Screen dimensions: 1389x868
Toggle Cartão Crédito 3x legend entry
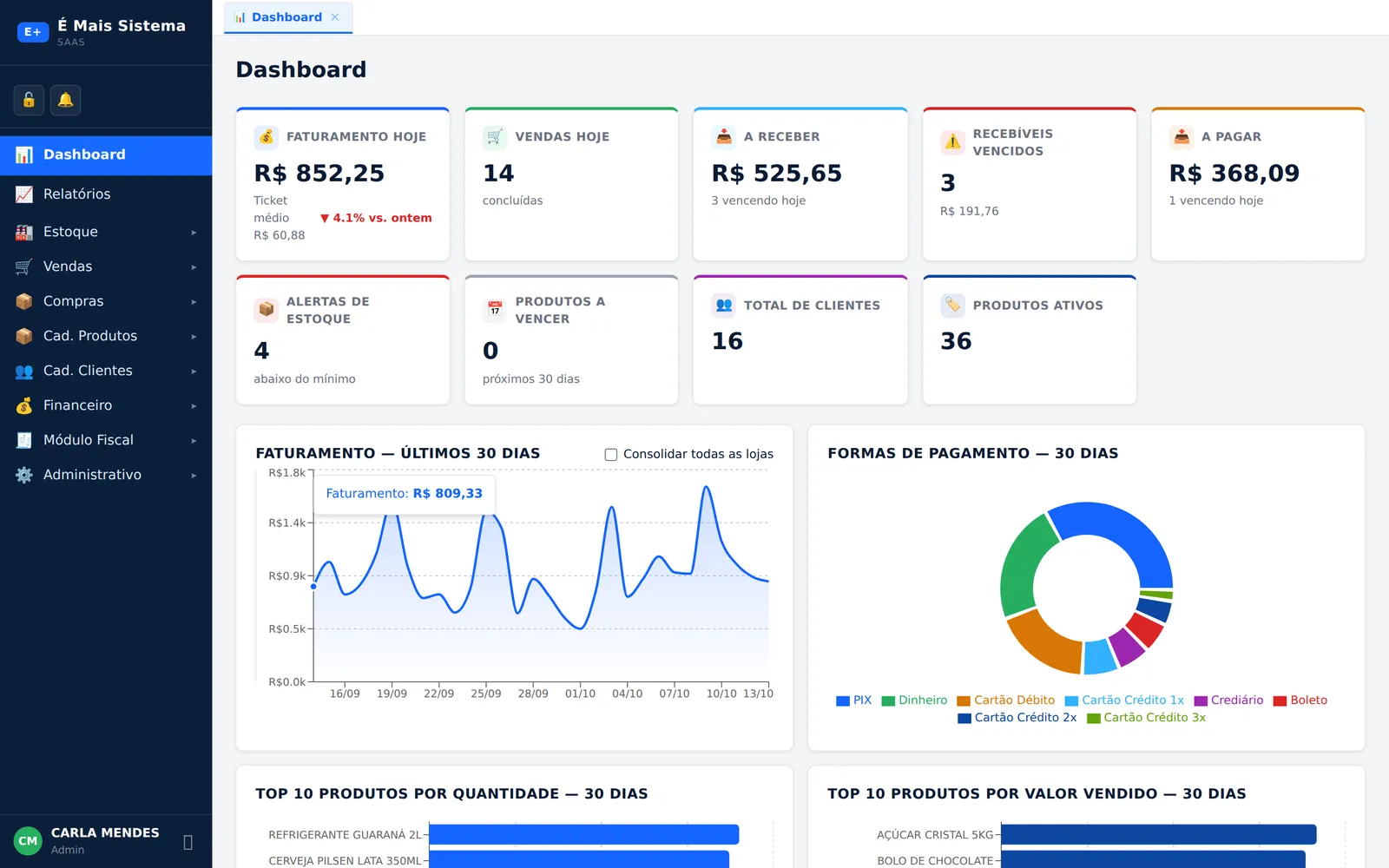pos(1146,718)
